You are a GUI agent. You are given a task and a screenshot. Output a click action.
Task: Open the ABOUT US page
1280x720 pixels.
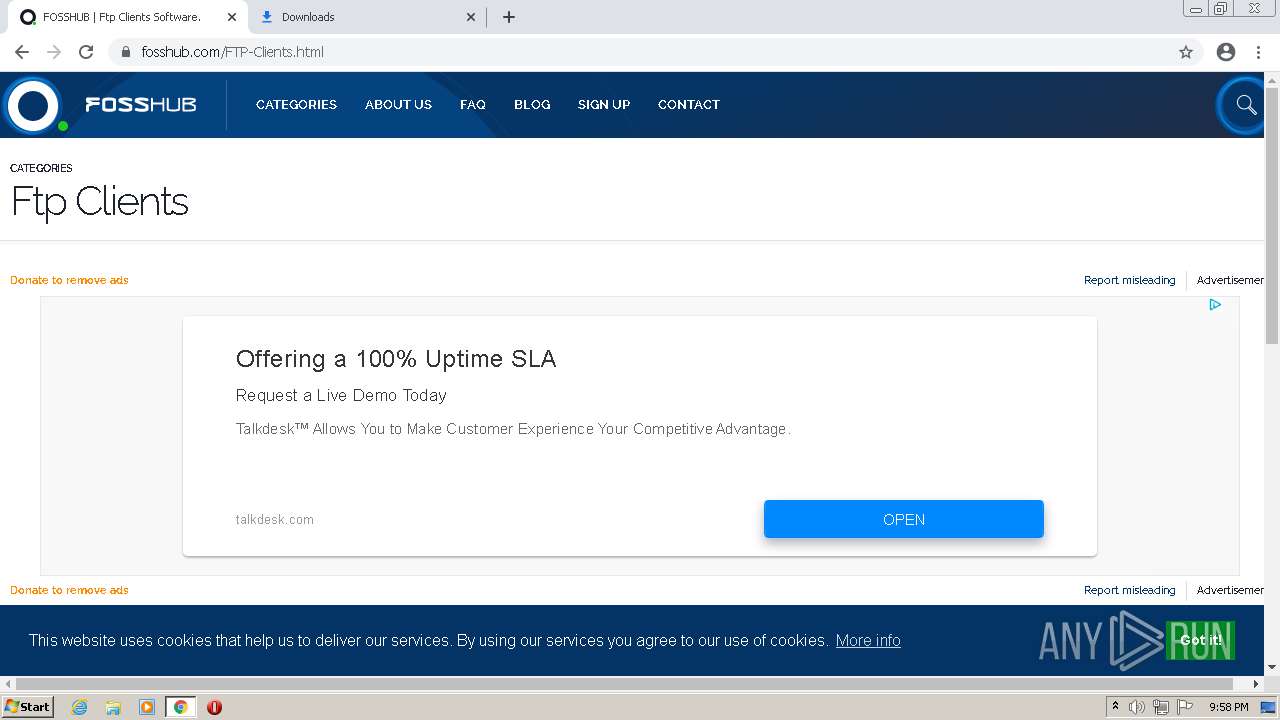(x=398, y=104)
